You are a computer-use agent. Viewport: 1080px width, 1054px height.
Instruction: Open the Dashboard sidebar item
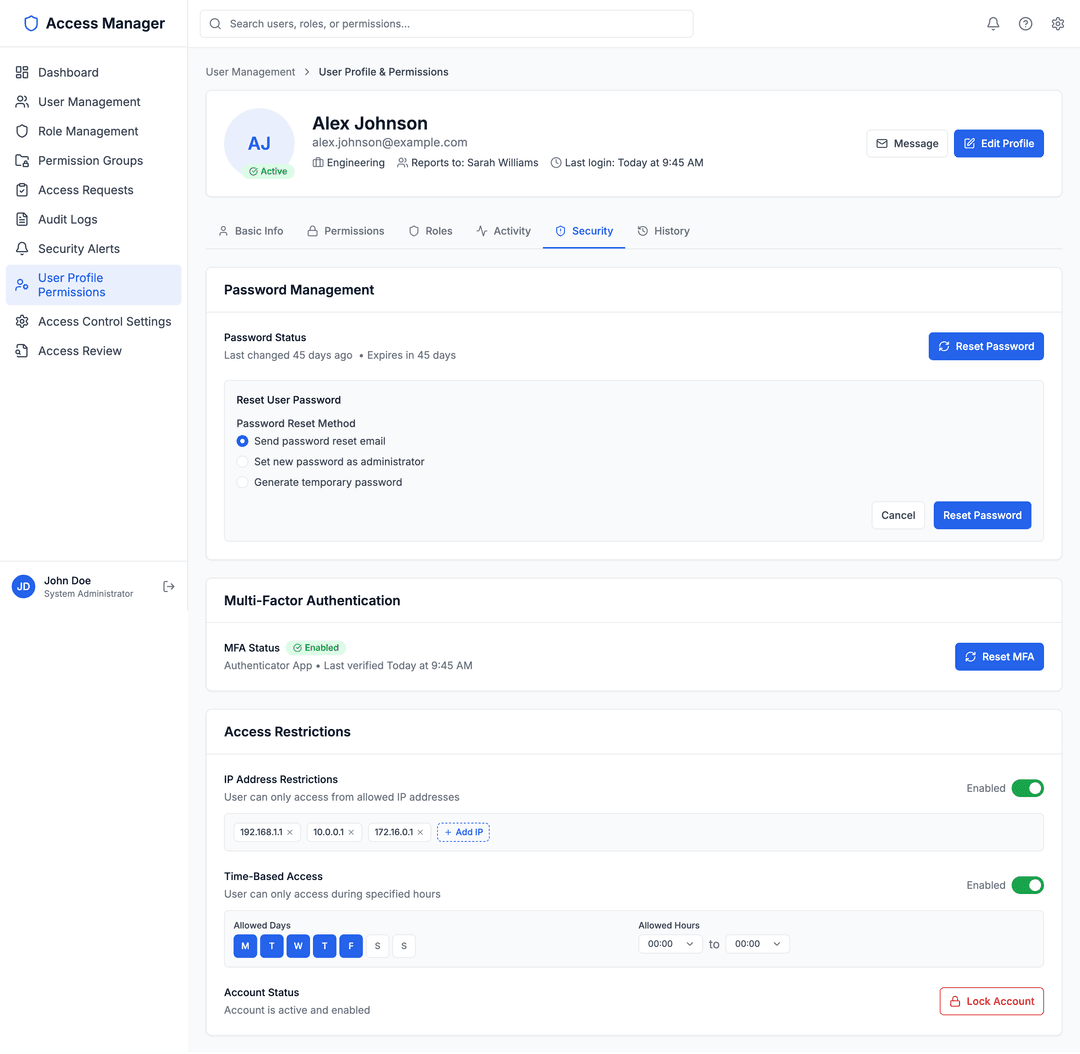point(69,72)
